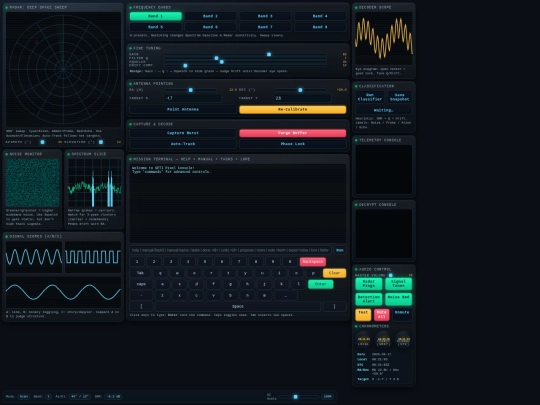Focus the Target X input field
The width and height of the screenshot is (540, 405).
[193, 98]
